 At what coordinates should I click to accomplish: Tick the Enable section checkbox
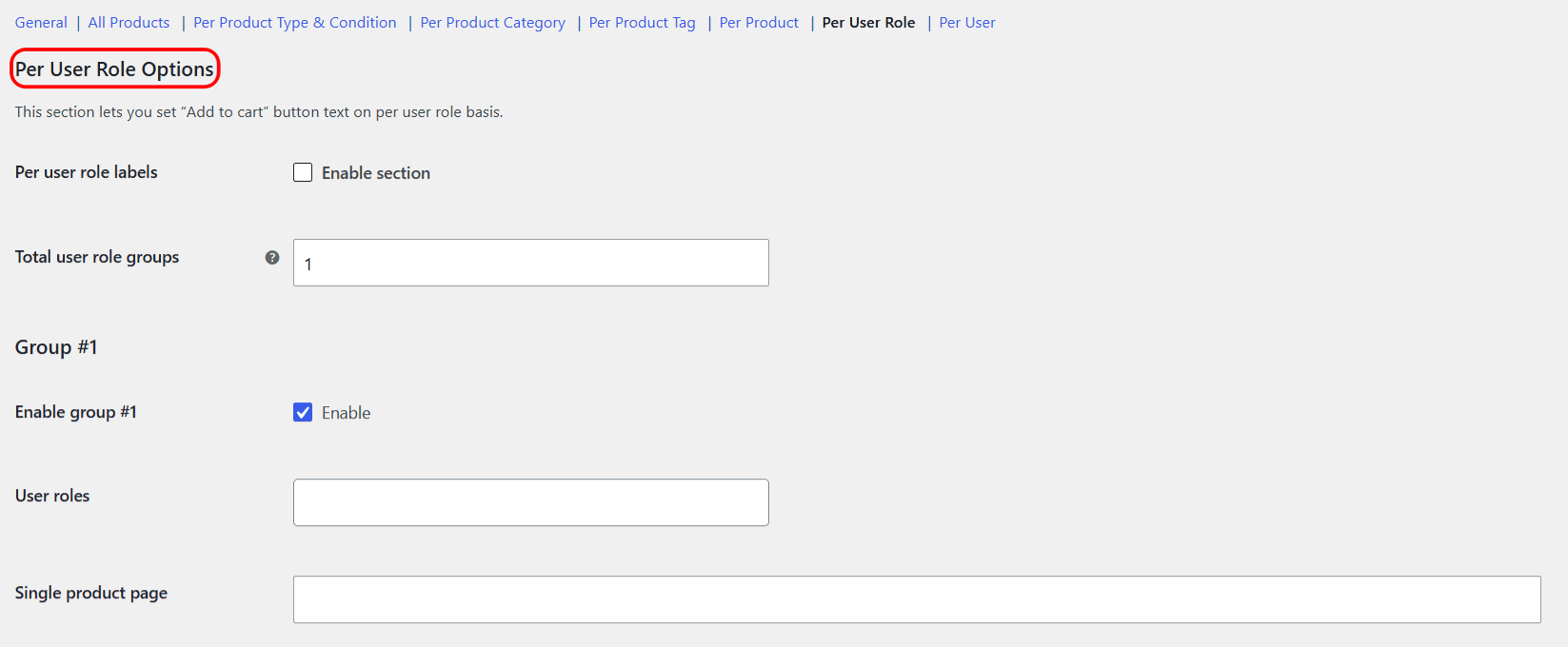tap(303, 172)
